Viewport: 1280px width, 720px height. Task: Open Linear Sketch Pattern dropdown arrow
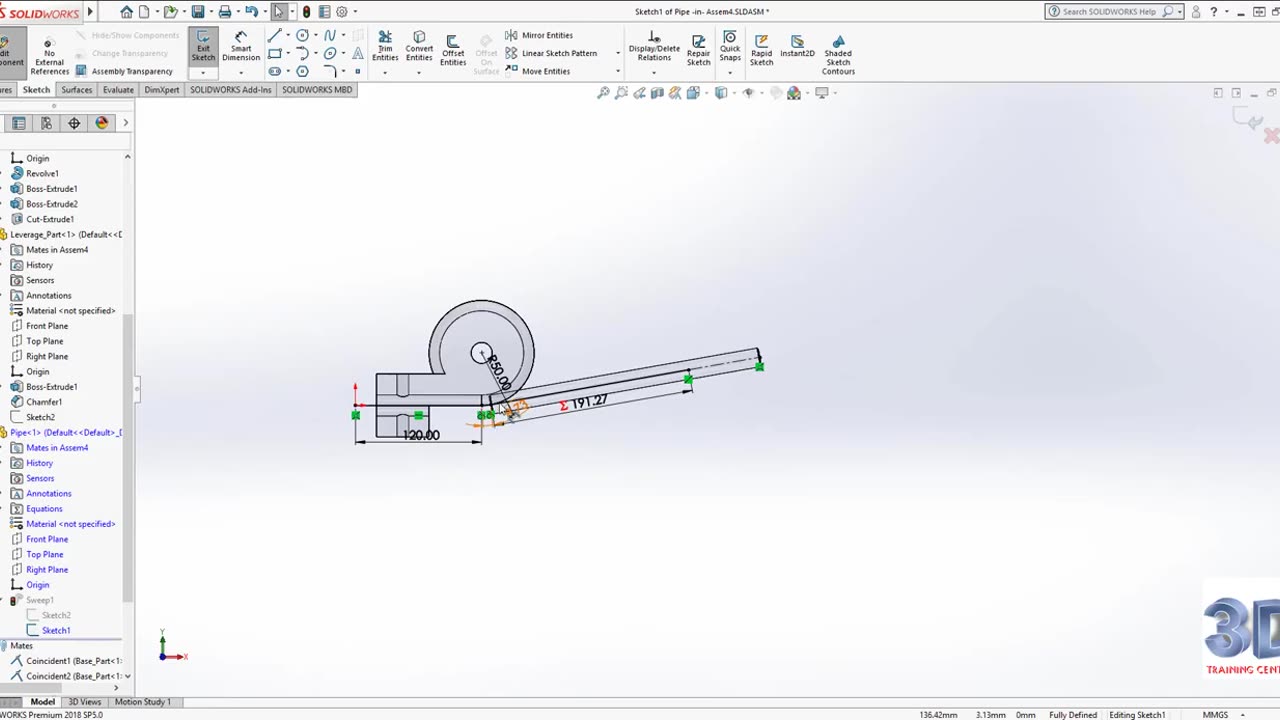617,53
